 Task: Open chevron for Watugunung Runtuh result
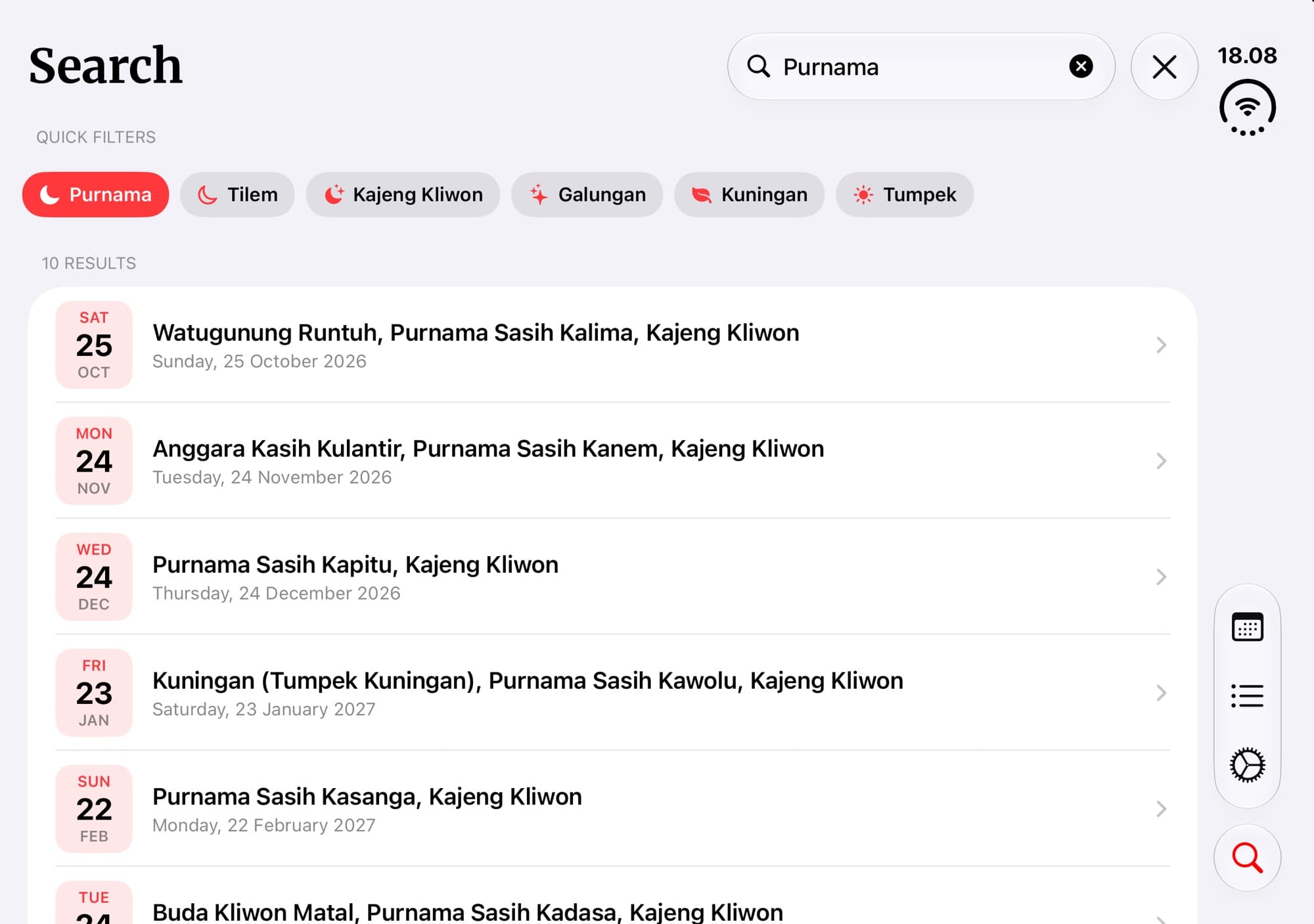click(1161, 345)
